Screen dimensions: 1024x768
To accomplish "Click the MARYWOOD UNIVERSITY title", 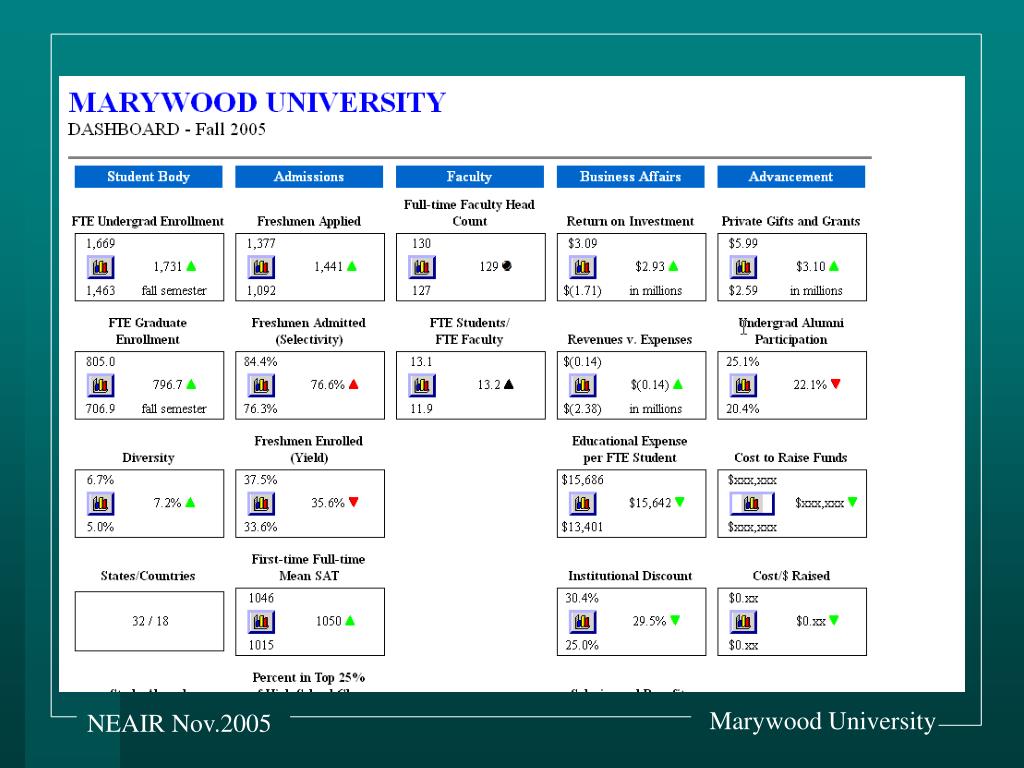I will click(257, 103).
